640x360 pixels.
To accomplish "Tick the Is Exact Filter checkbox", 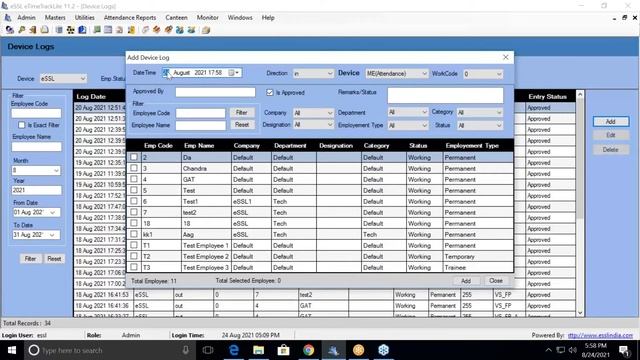I will (22, 125).
